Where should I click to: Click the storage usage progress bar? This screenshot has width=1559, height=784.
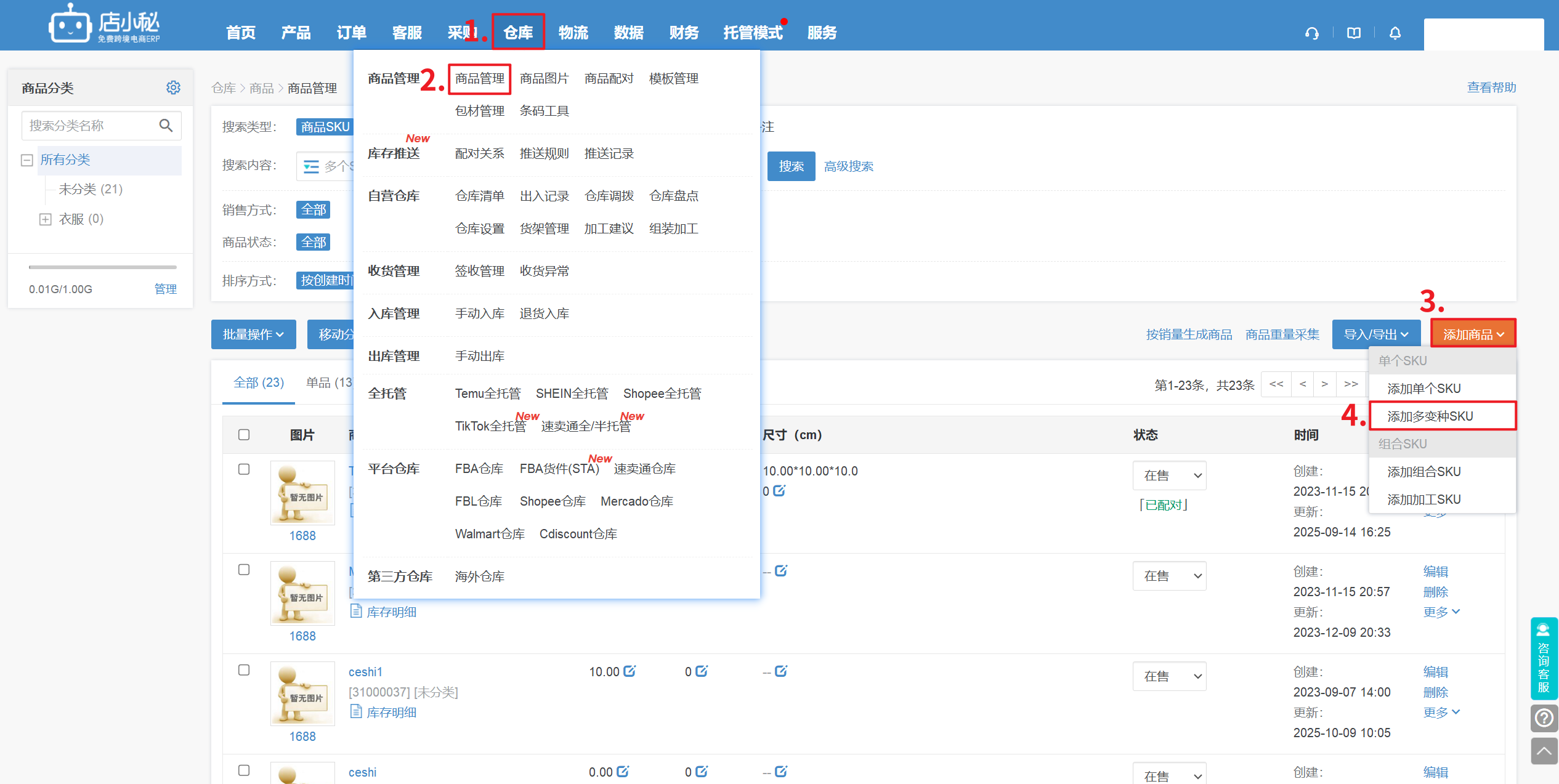tap(102, 267)
